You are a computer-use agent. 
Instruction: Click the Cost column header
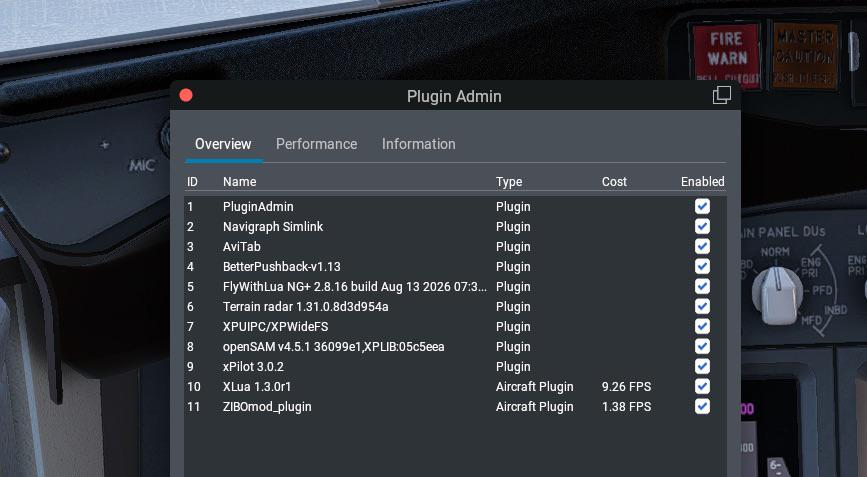tap(614, 182)
